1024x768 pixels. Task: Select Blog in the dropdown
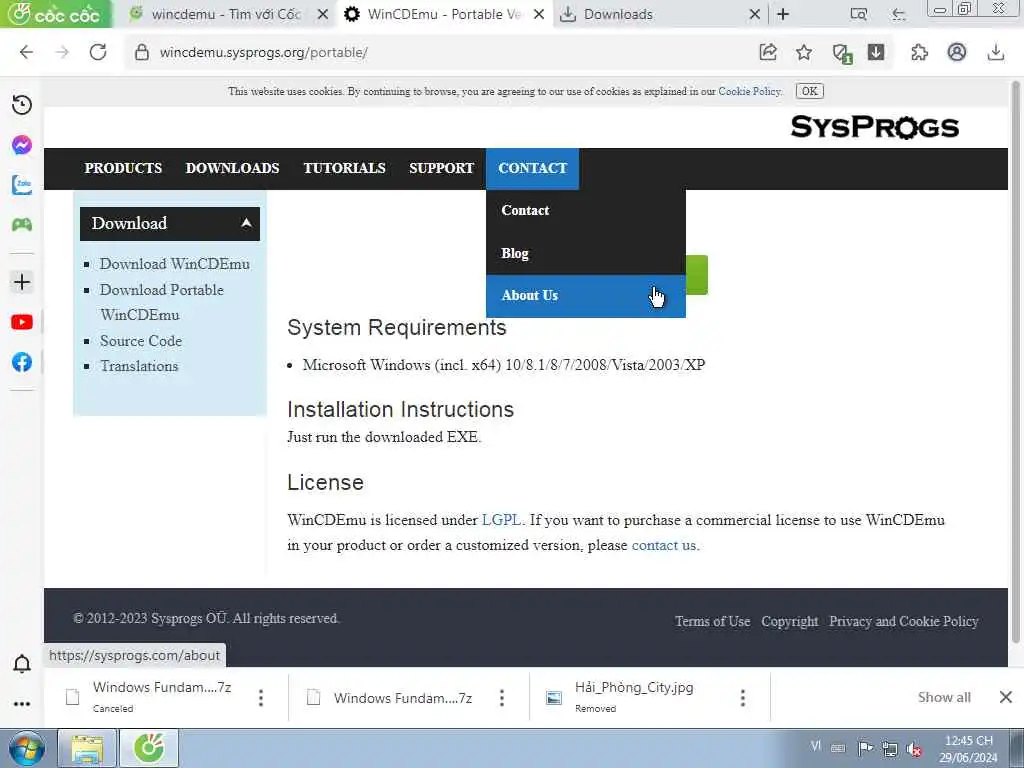[x=586, y=253]
